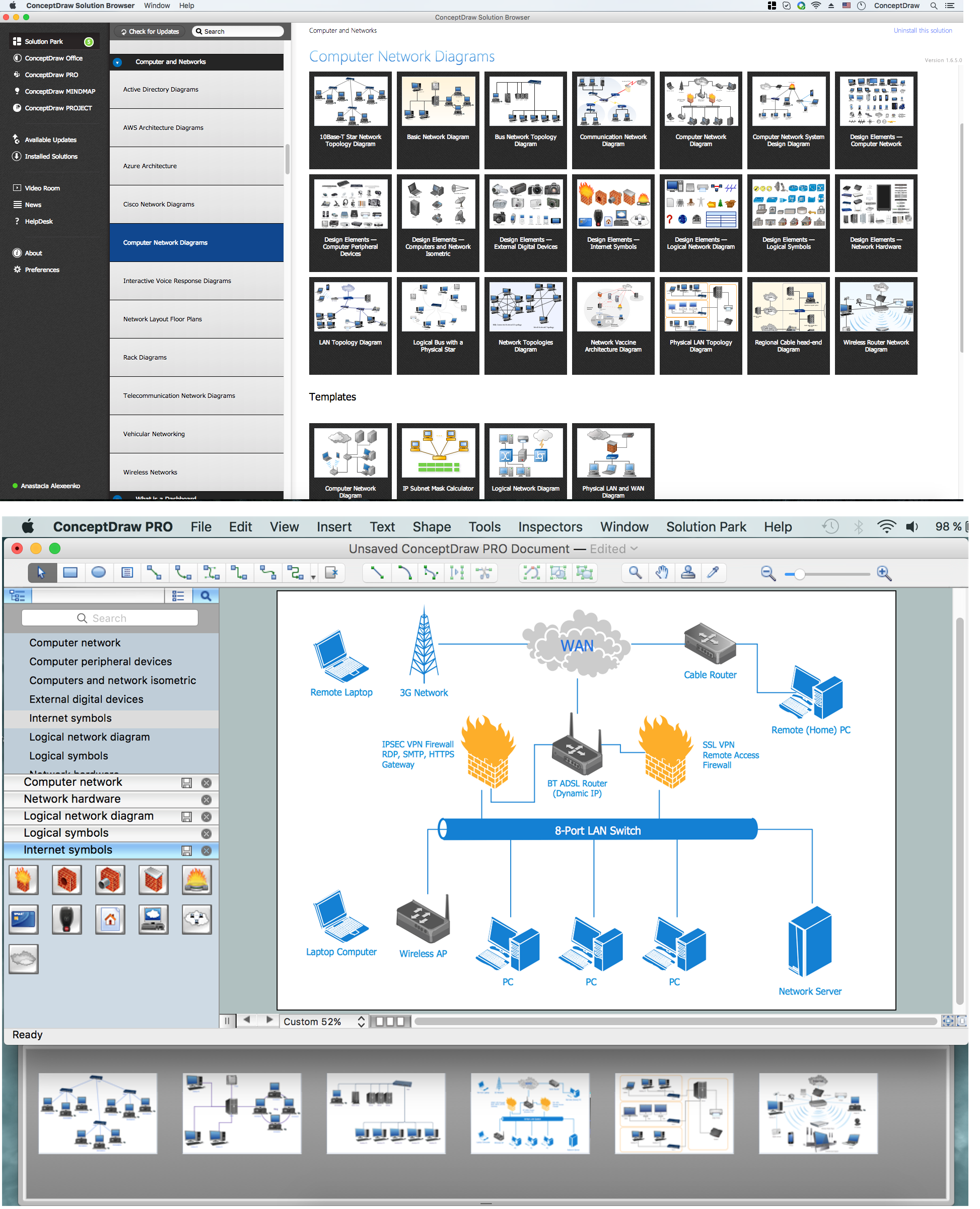
Task: Open the Video Room section
Action: point(42,188)
